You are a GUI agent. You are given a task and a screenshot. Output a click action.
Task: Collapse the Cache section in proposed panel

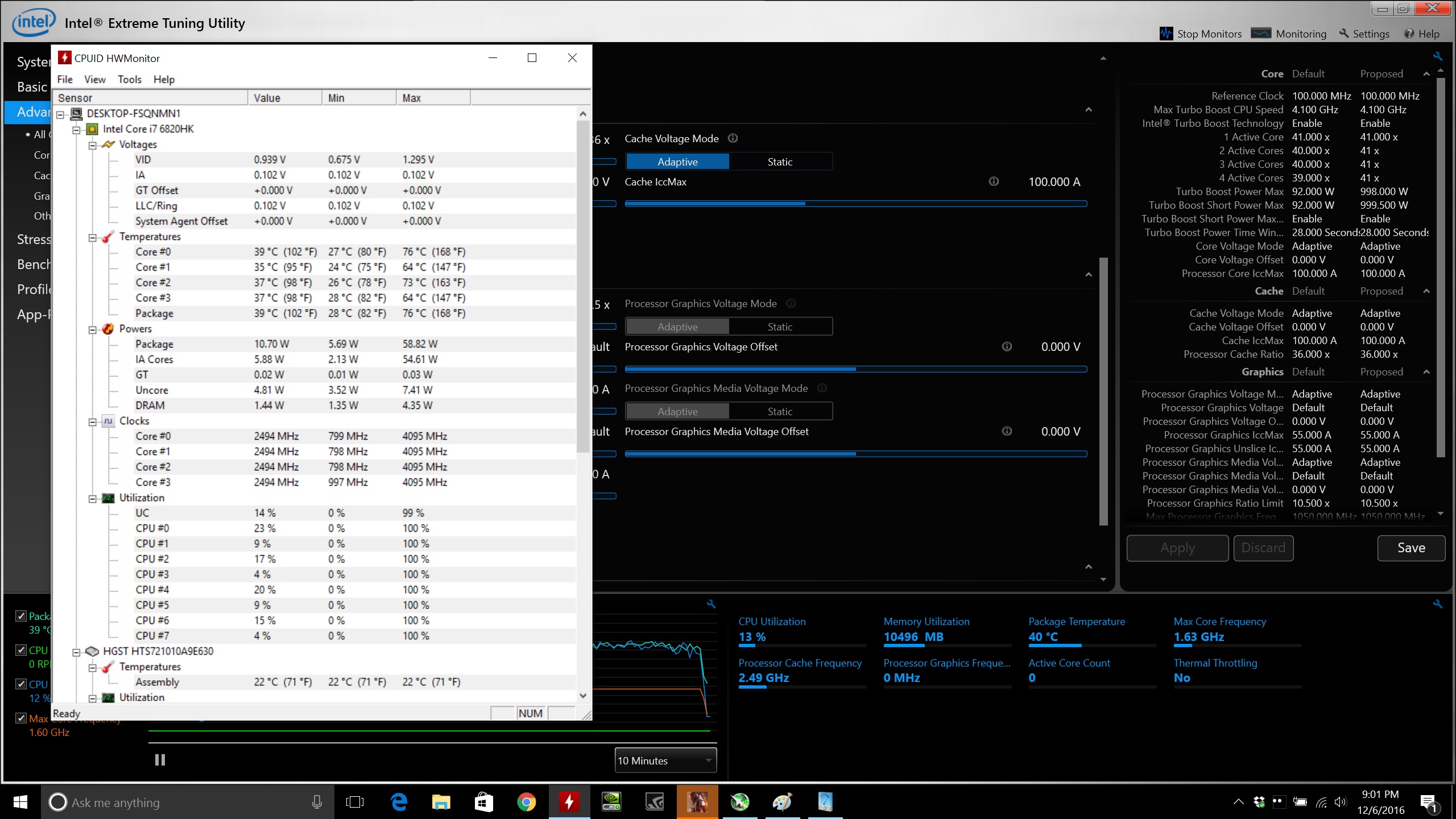pos(1426,291)
